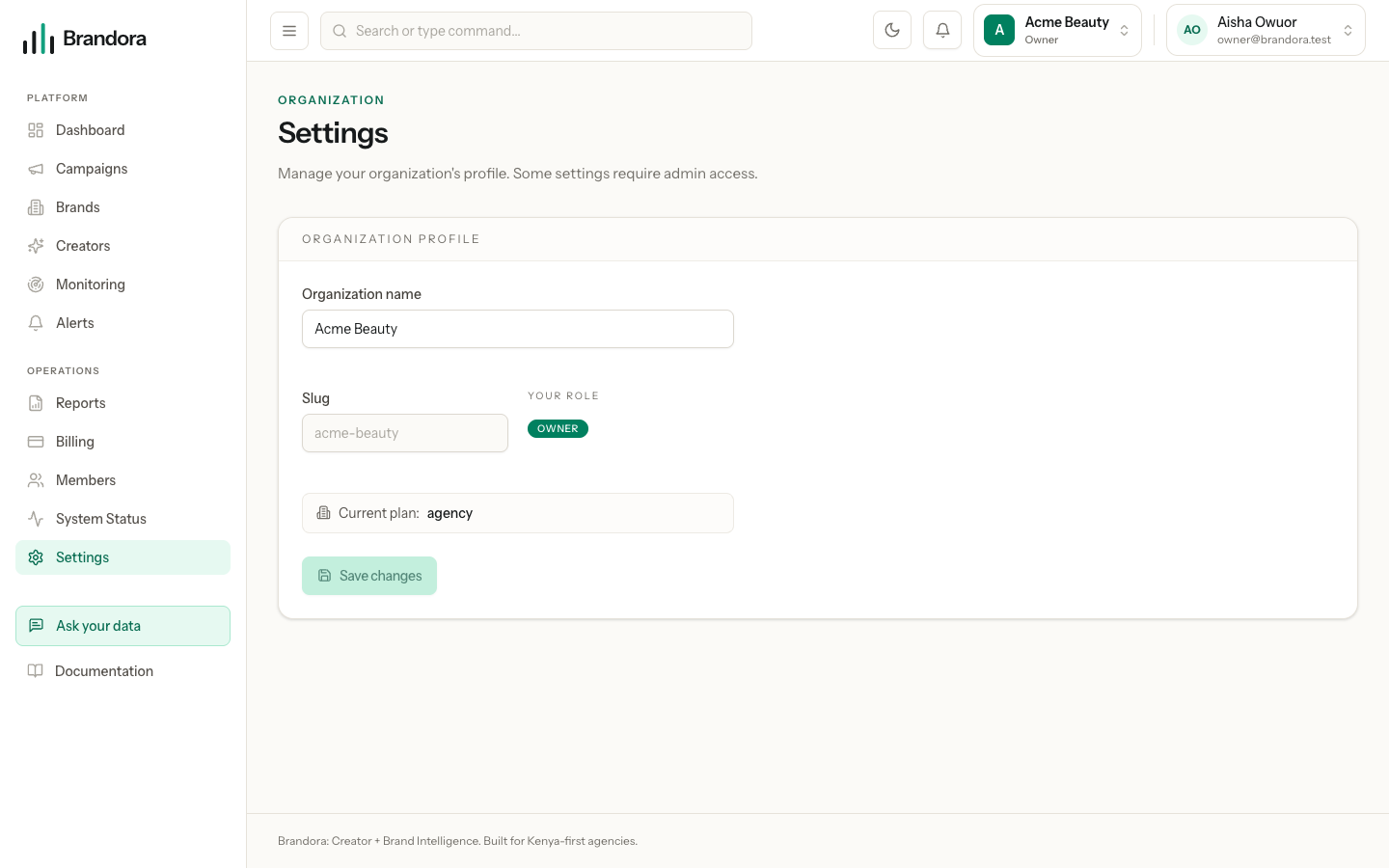This screenshot has width=1389, height=868.
Task: Open the Dashboard grid icon
Action: pos(36,130)
